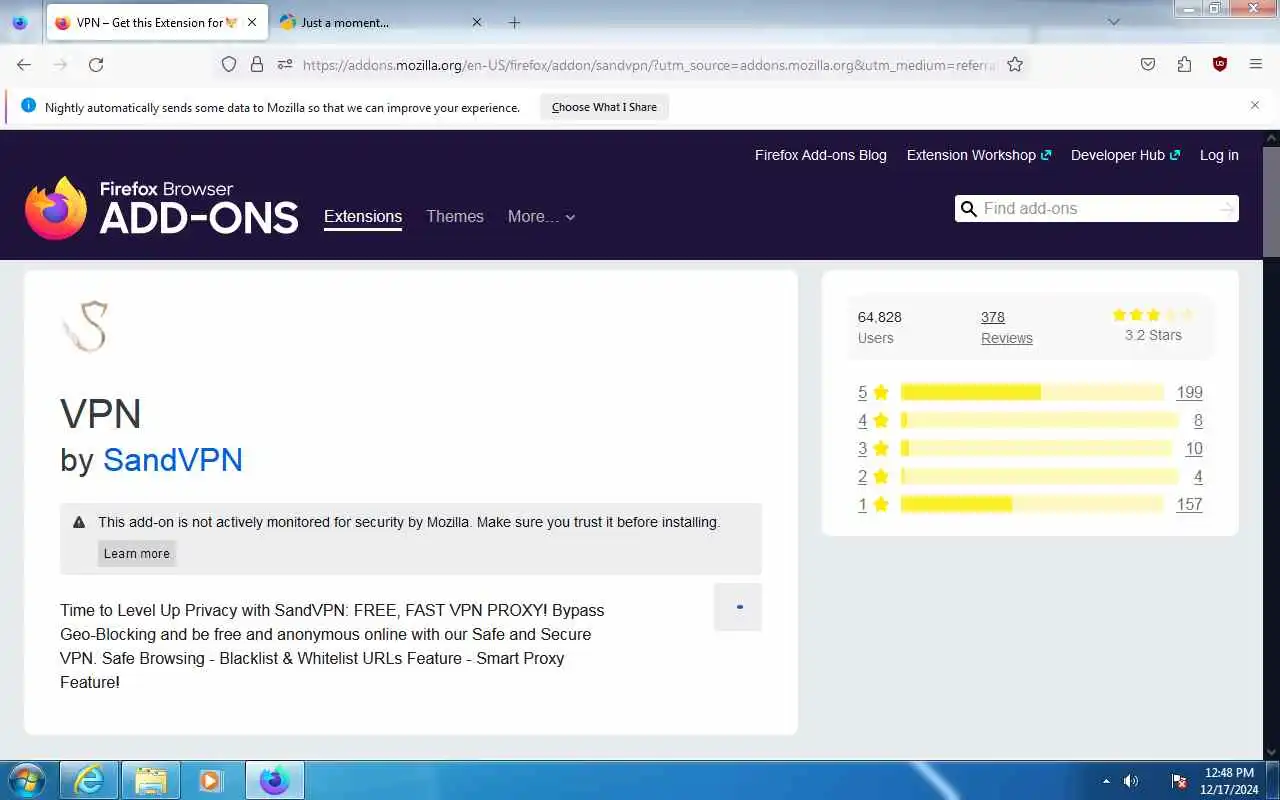Select the Extensions navigation item
Image resolution: width=1280 pixels, height=800 pixels.
coord(363,216)
